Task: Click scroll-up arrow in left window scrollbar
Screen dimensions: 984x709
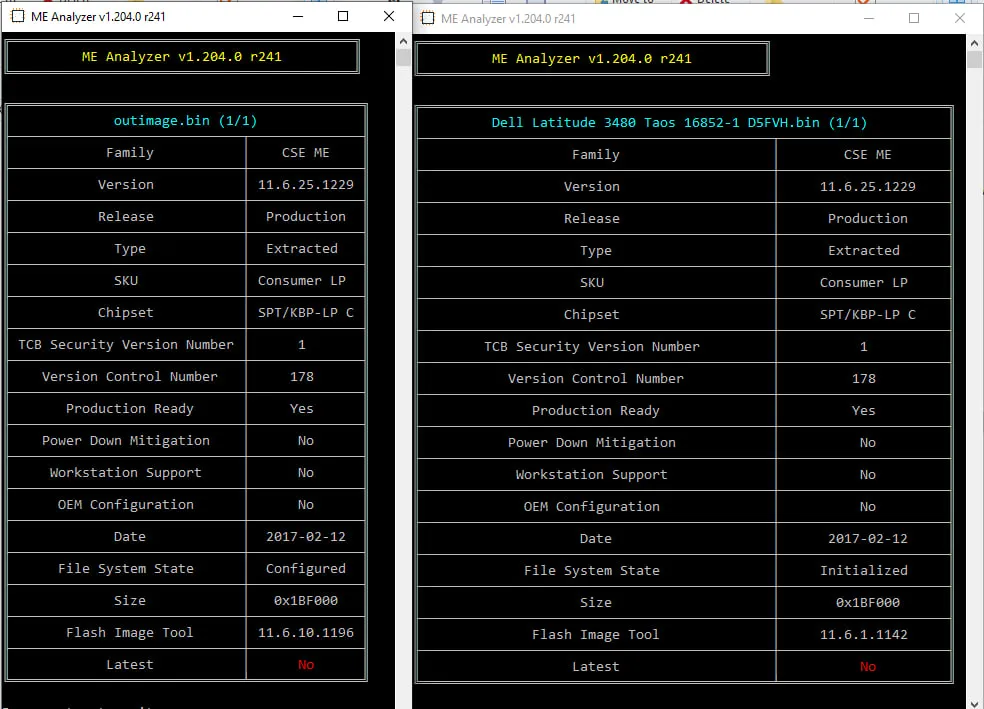Action: [404, 41]
